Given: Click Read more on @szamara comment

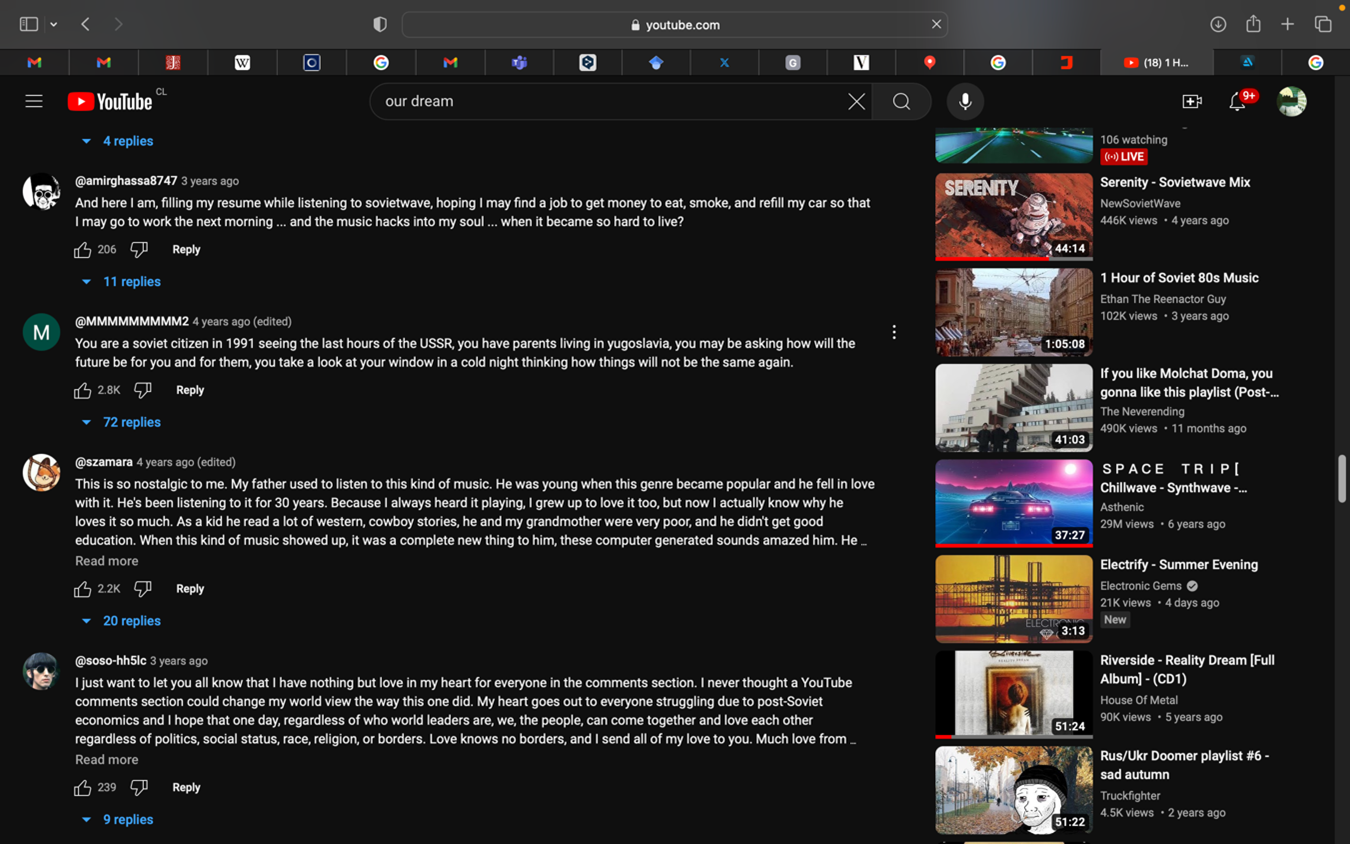Looking at the screenshot, I should pyautogui.click(x=107, y=561).
